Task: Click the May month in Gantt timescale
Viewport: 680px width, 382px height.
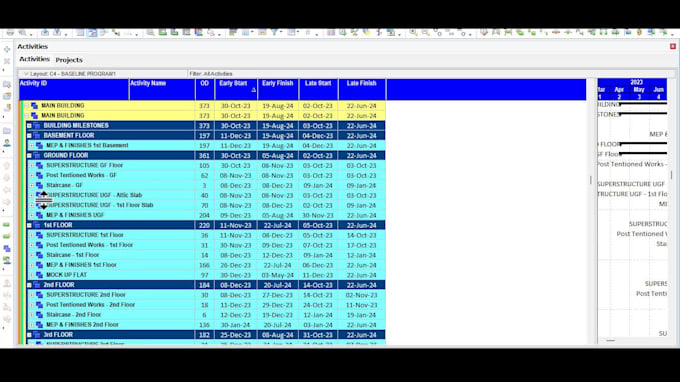Action: coord(639,90)
